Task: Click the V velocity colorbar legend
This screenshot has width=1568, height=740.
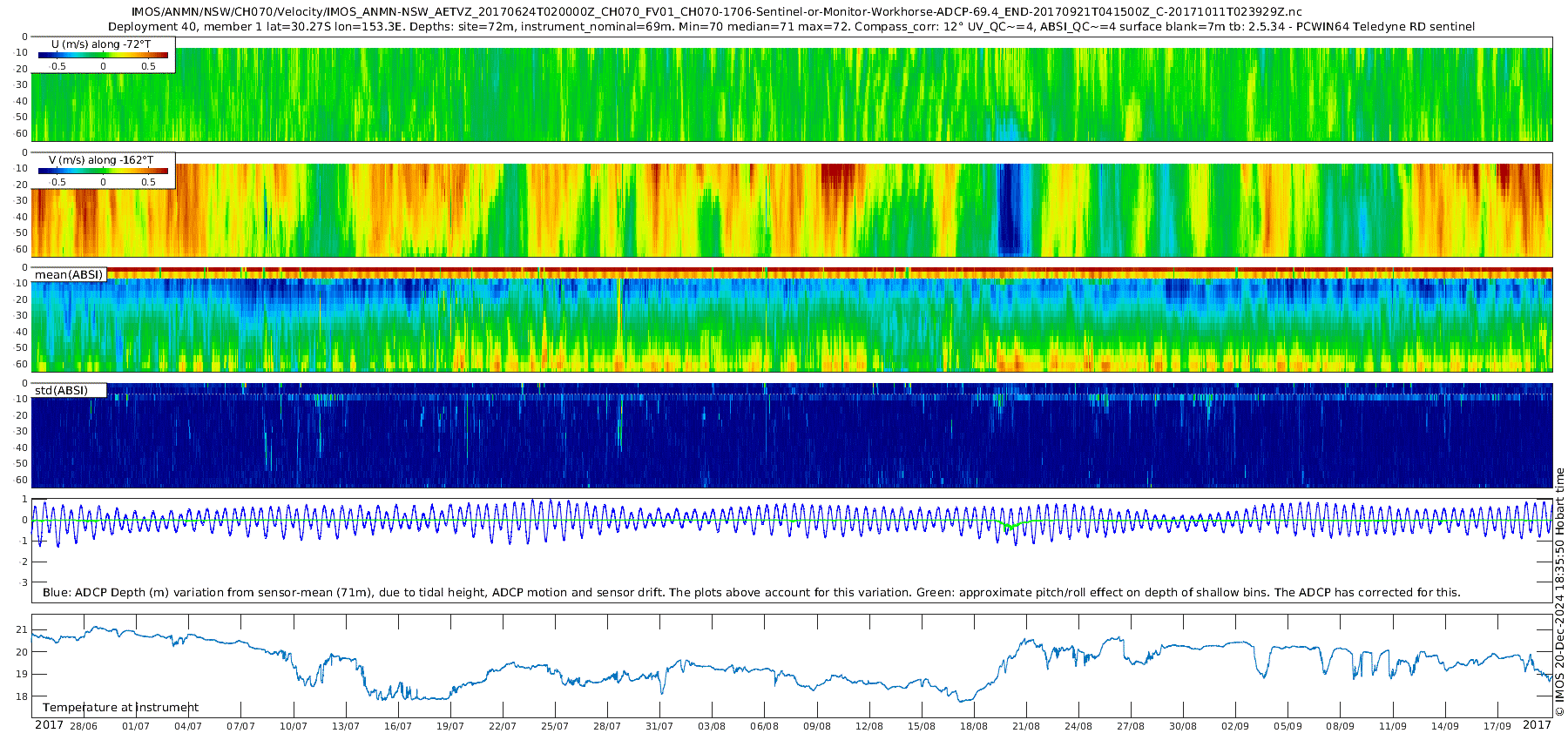Action: [x=103, y=172]
